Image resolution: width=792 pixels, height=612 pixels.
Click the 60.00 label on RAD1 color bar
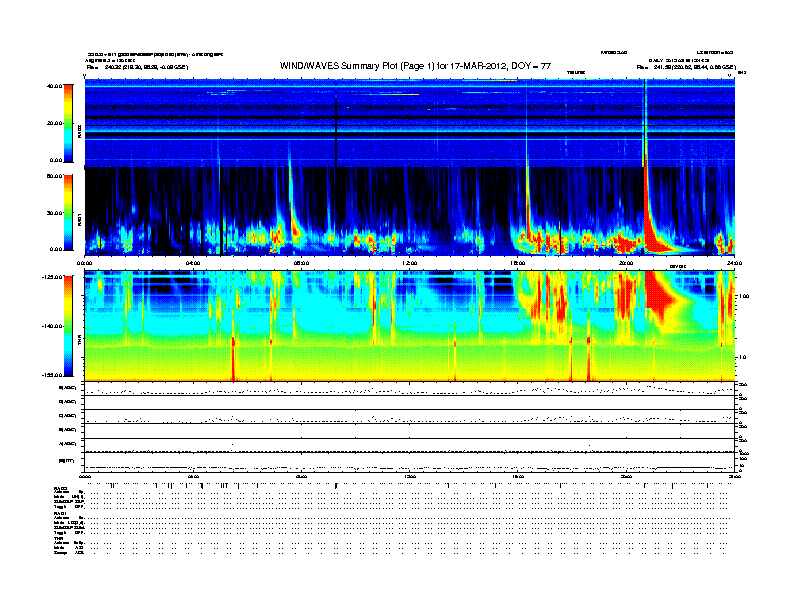pyautogui.click(x=54, y=176)
